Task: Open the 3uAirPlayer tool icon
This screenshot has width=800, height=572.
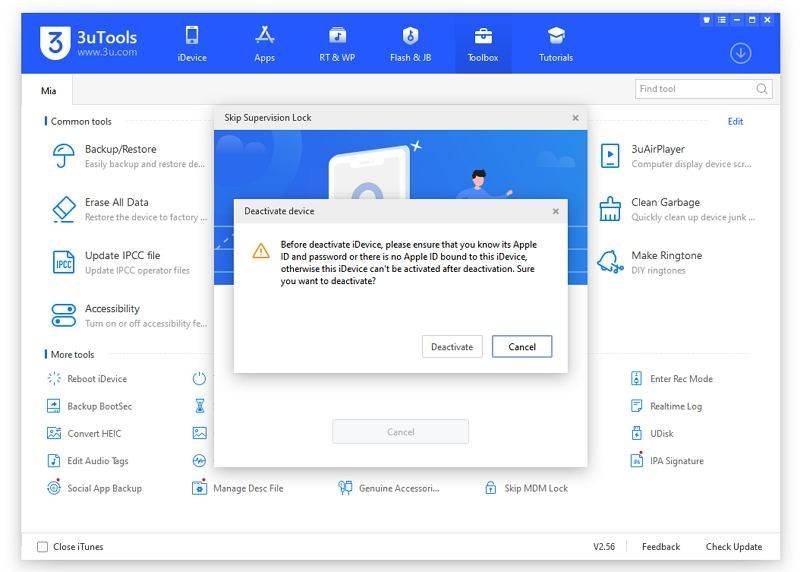Action: (610, 156)
